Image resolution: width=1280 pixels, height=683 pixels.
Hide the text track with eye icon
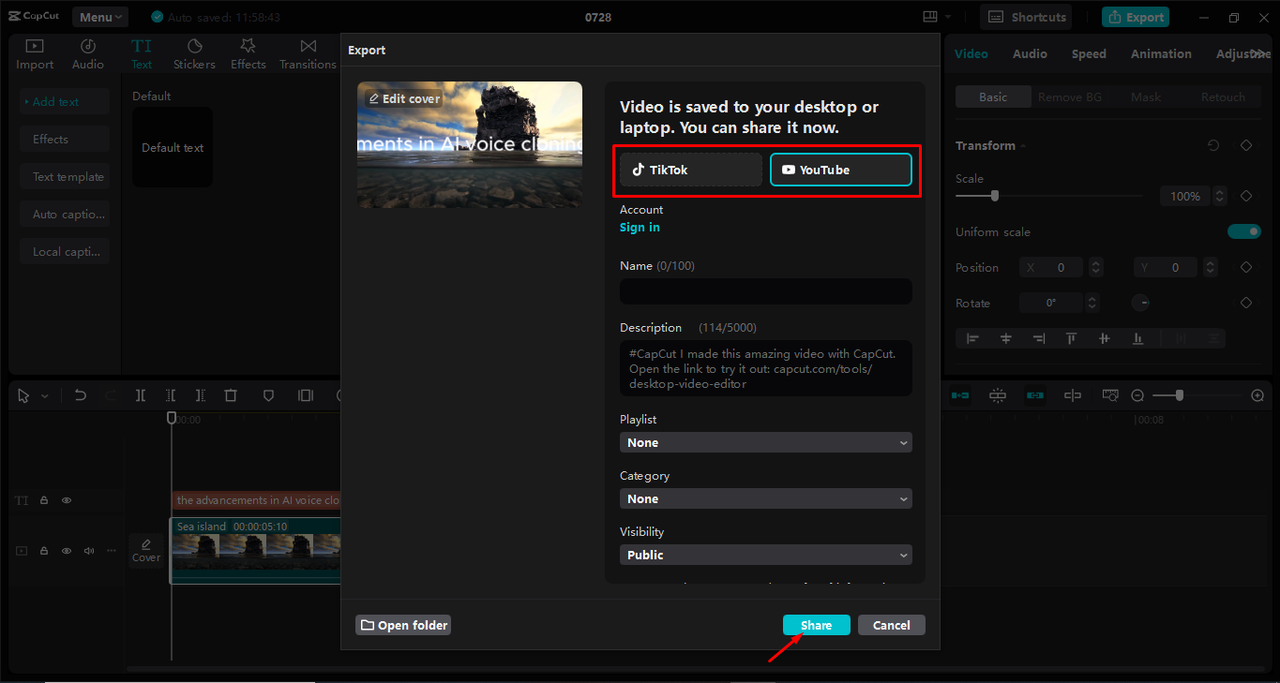(x=67, y=500)
